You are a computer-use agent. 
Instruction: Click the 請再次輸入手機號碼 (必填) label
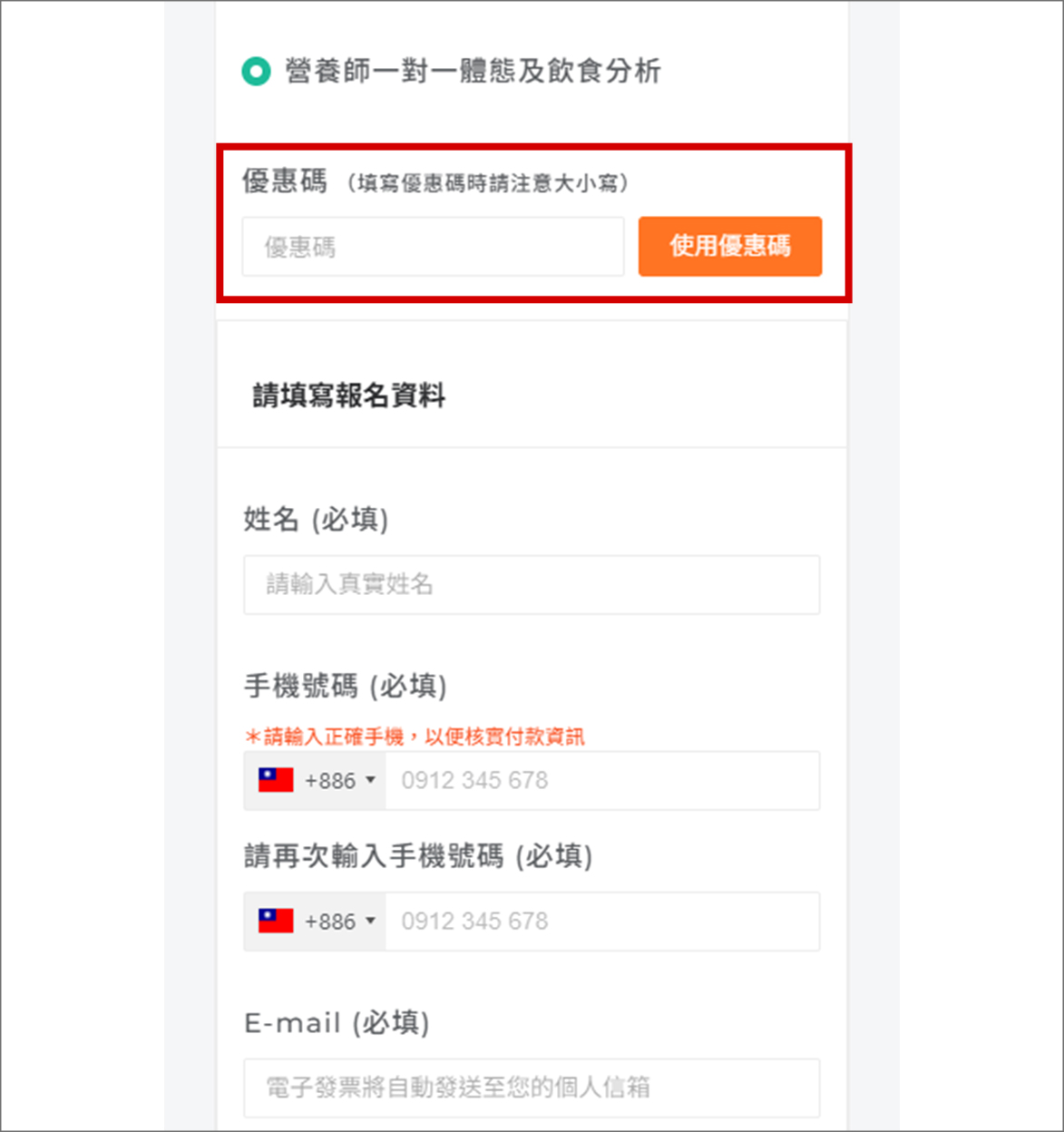[x=418, y=855]
